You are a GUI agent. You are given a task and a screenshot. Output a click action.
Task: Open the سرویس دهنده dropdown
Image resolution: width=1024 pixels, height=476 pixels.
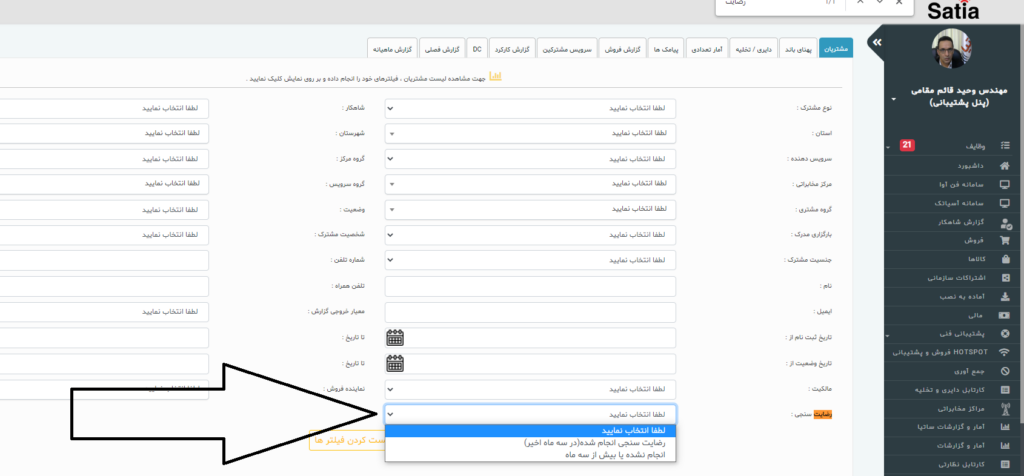530,159
